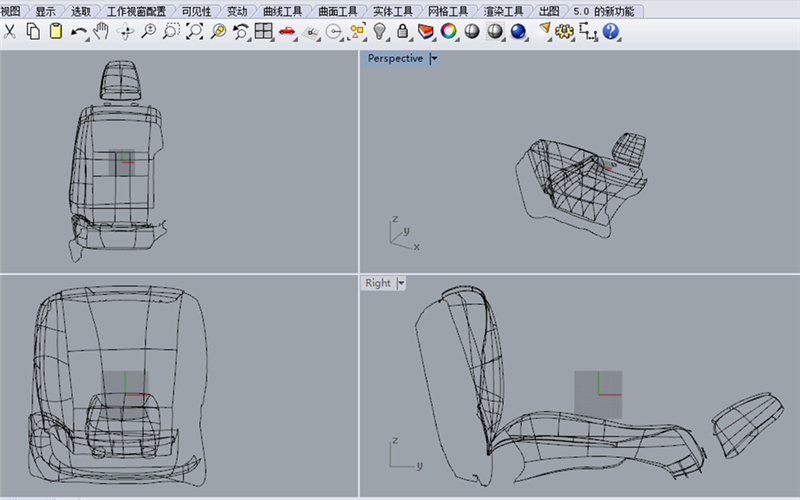This screenshot has height=500, width=800.
Task: Switch to shaded sphere display mode
Action: pyautogui.click(x=471, y=32)
